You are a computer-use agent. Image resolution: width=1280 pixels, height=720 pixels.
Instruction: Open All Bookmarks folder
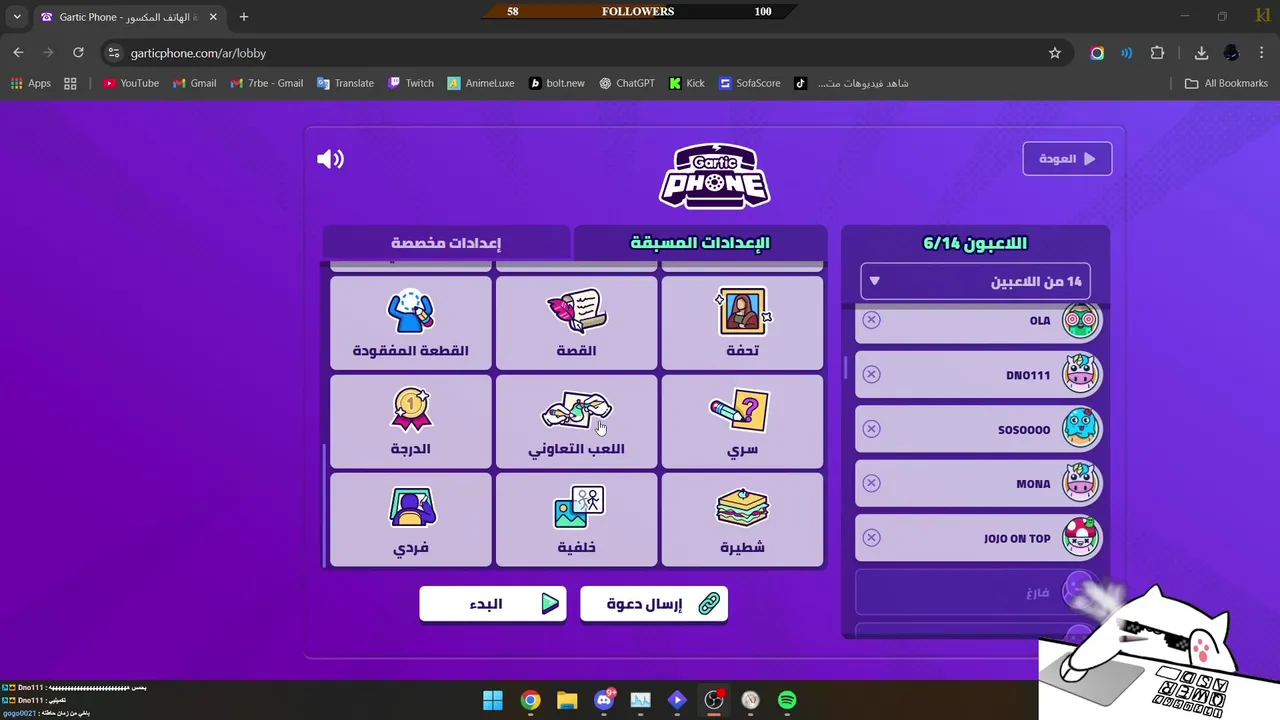[x=1226, y=83]
